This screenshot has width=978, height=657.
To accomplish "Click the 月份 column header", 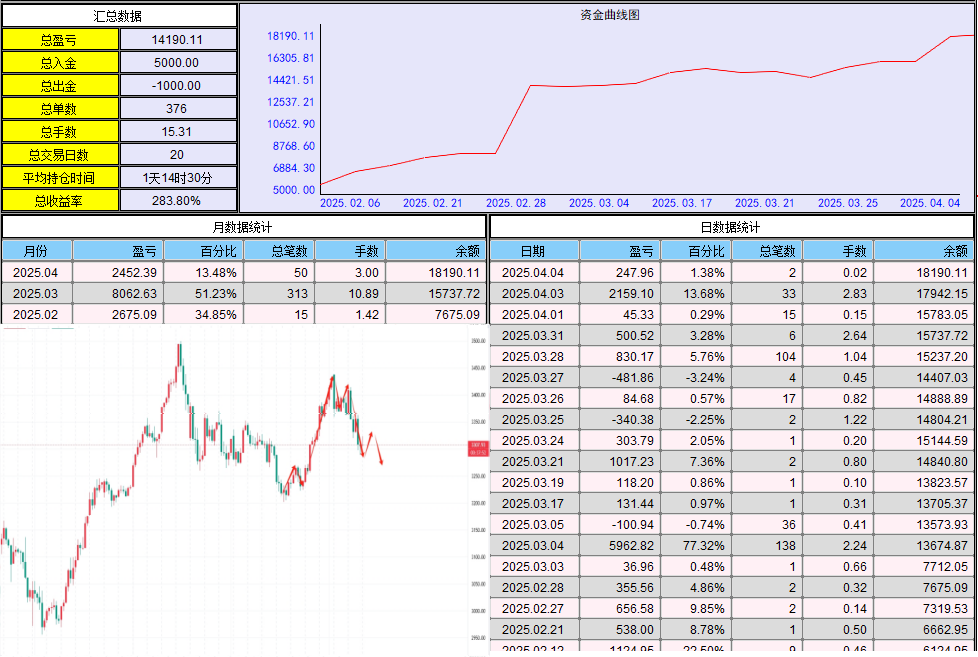I will click(x=37, y=251).
